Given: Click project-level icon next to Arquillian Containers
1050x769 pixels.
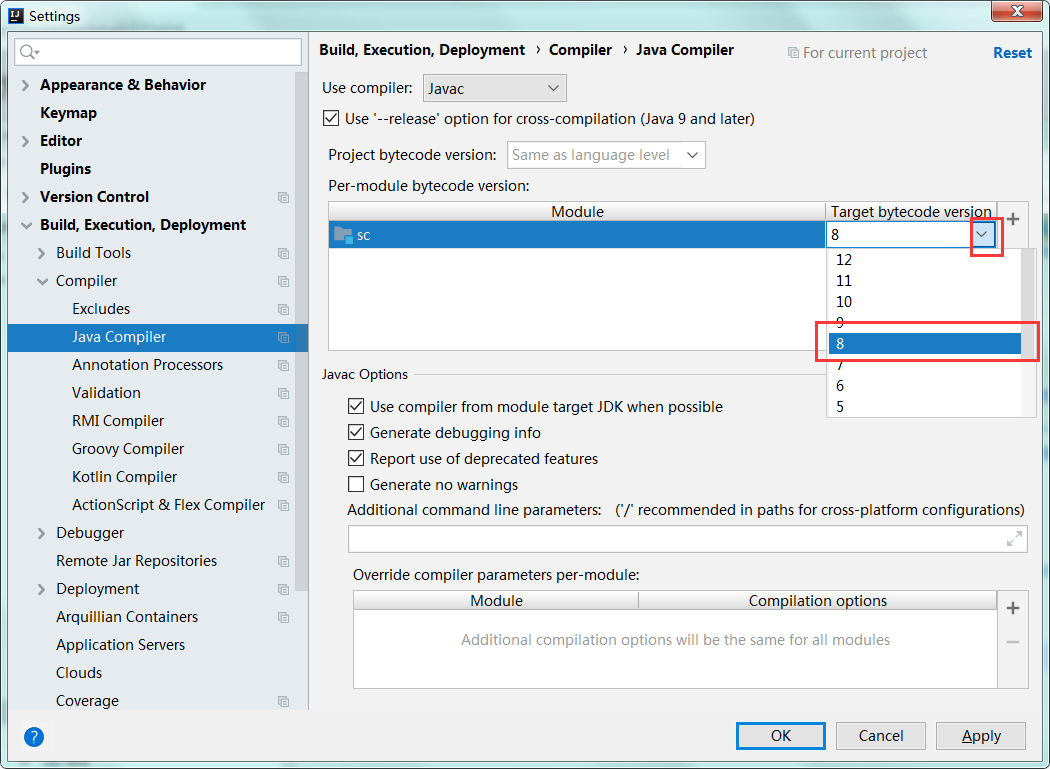Looking at the screenshot, I should point(283,618).
